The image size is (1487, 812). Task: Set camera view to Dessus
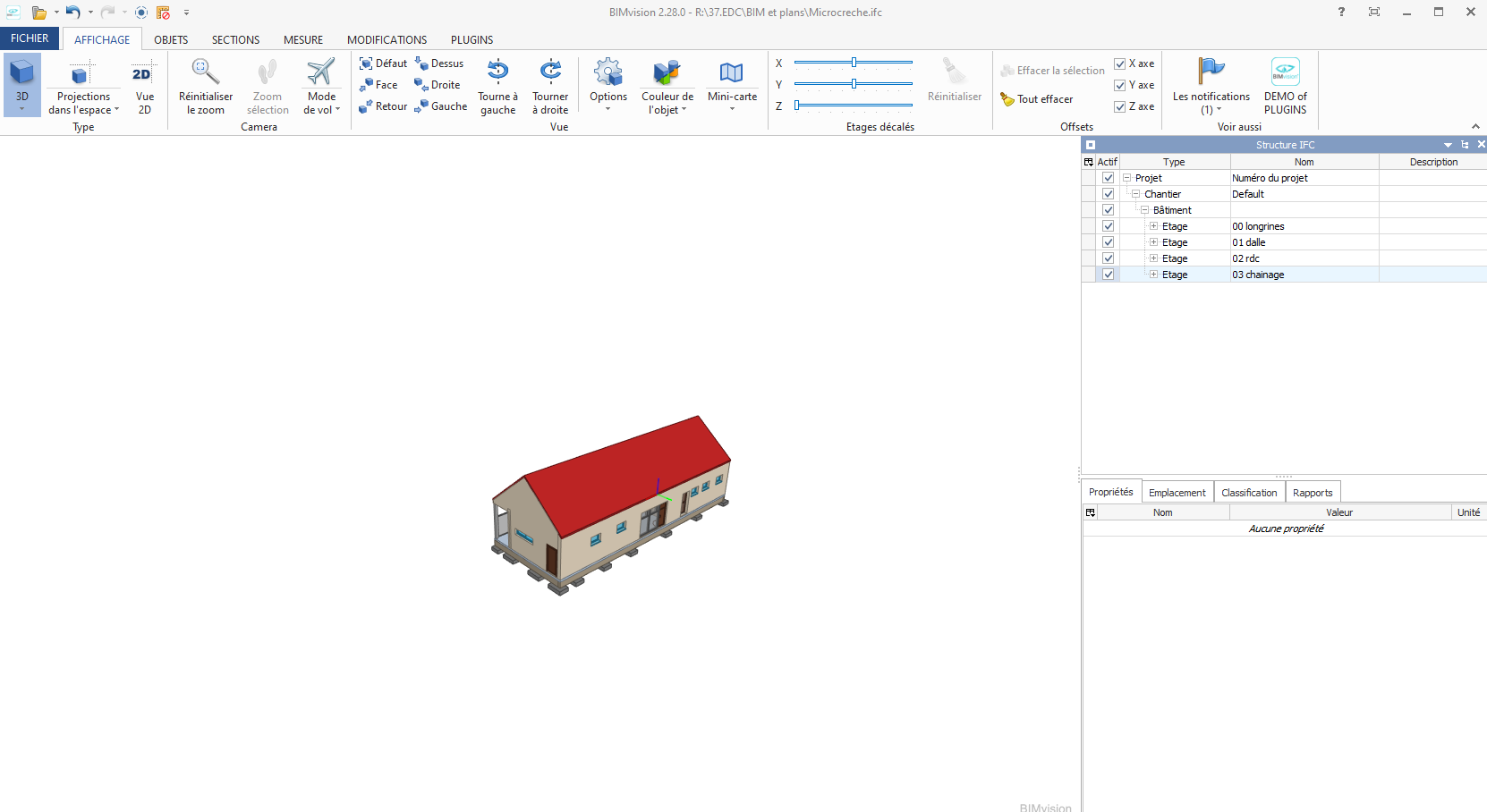[x=439, y=63]
